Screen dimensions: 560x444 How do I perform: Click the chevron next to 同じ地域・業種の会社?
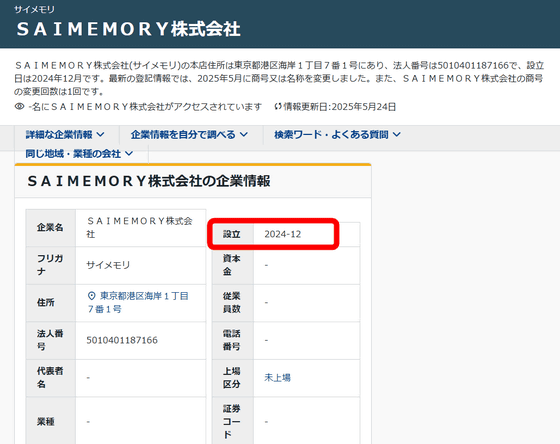point(129,154)
